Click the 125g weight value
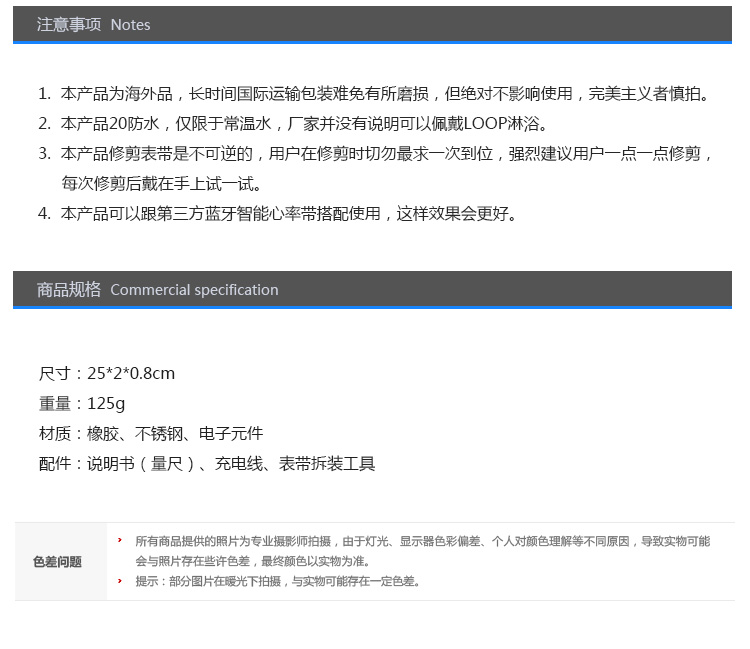 (106, 403)
